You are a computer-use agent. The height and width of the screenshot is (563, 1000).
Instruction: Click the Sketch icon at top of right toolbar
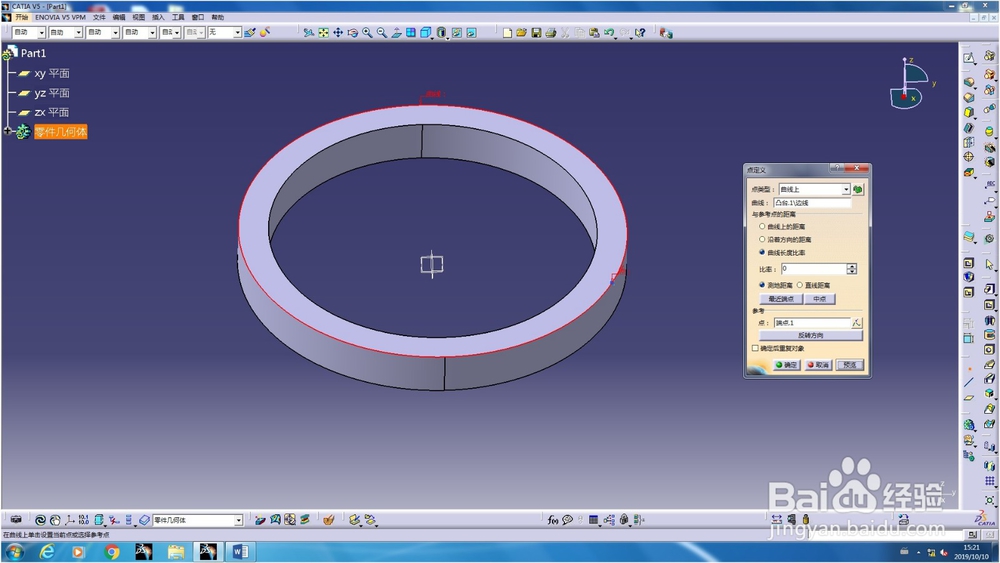(x=969, y=58)
